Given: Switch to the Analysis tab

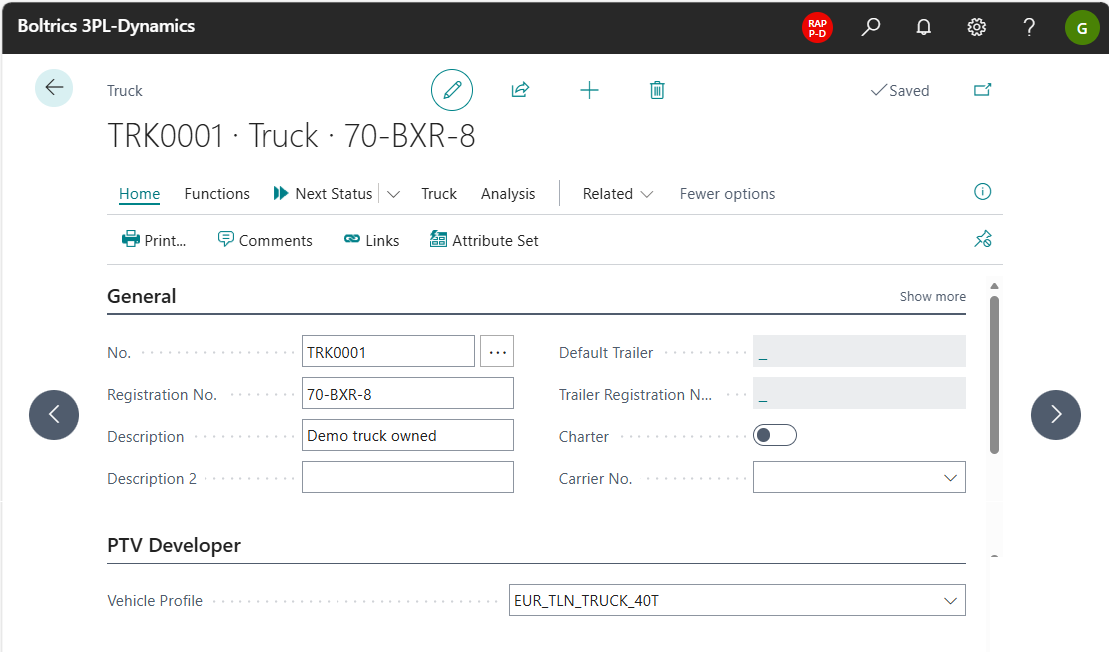Looking at the screenshot, I should point(507,193).
